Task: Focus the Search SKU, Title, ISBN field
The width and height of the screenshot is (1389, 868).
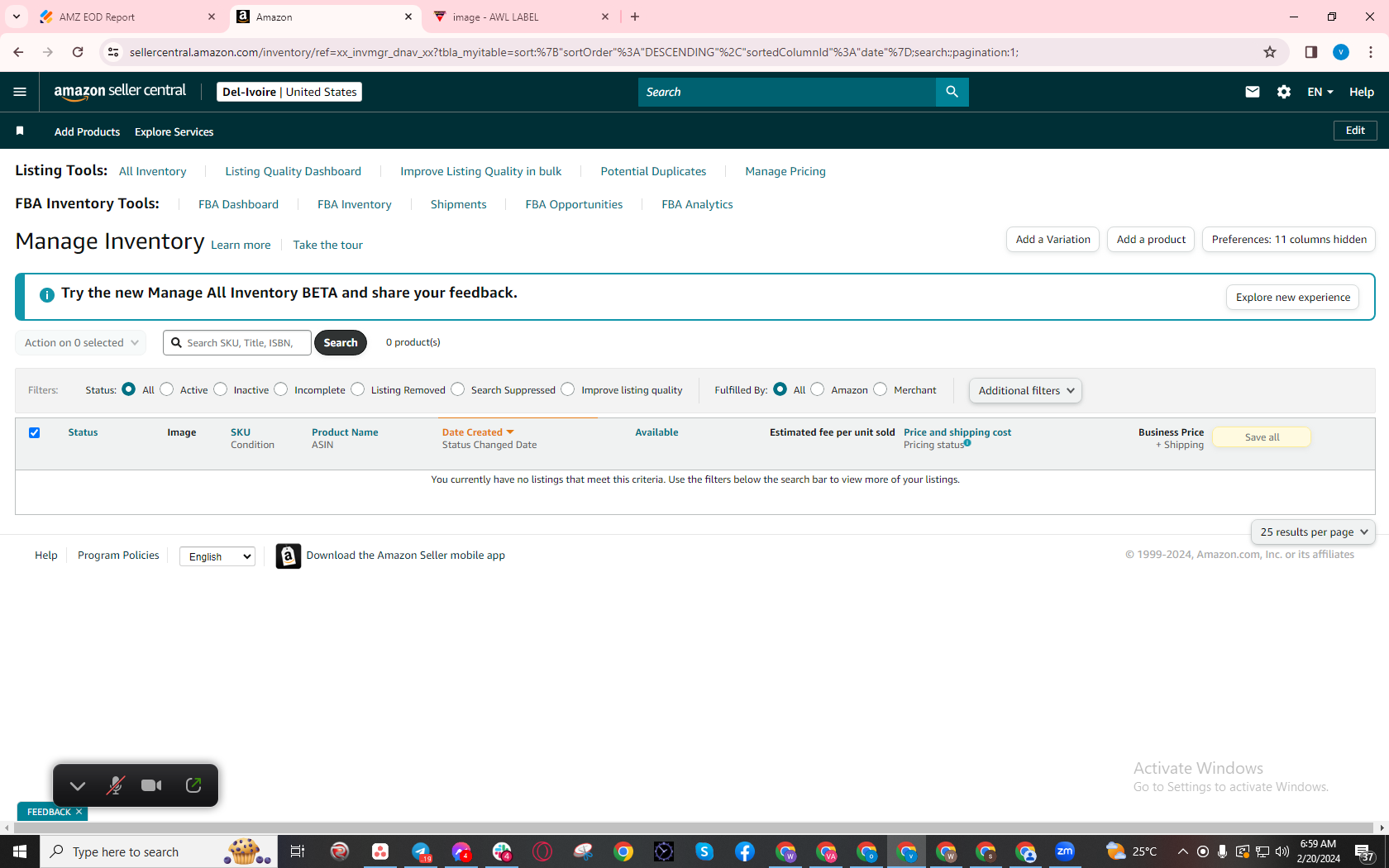Action: [237, 343]
